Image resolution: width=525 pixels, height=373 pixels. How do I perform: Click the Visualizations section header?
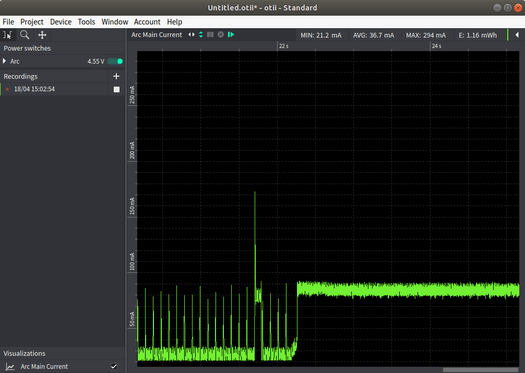[24, 353]
